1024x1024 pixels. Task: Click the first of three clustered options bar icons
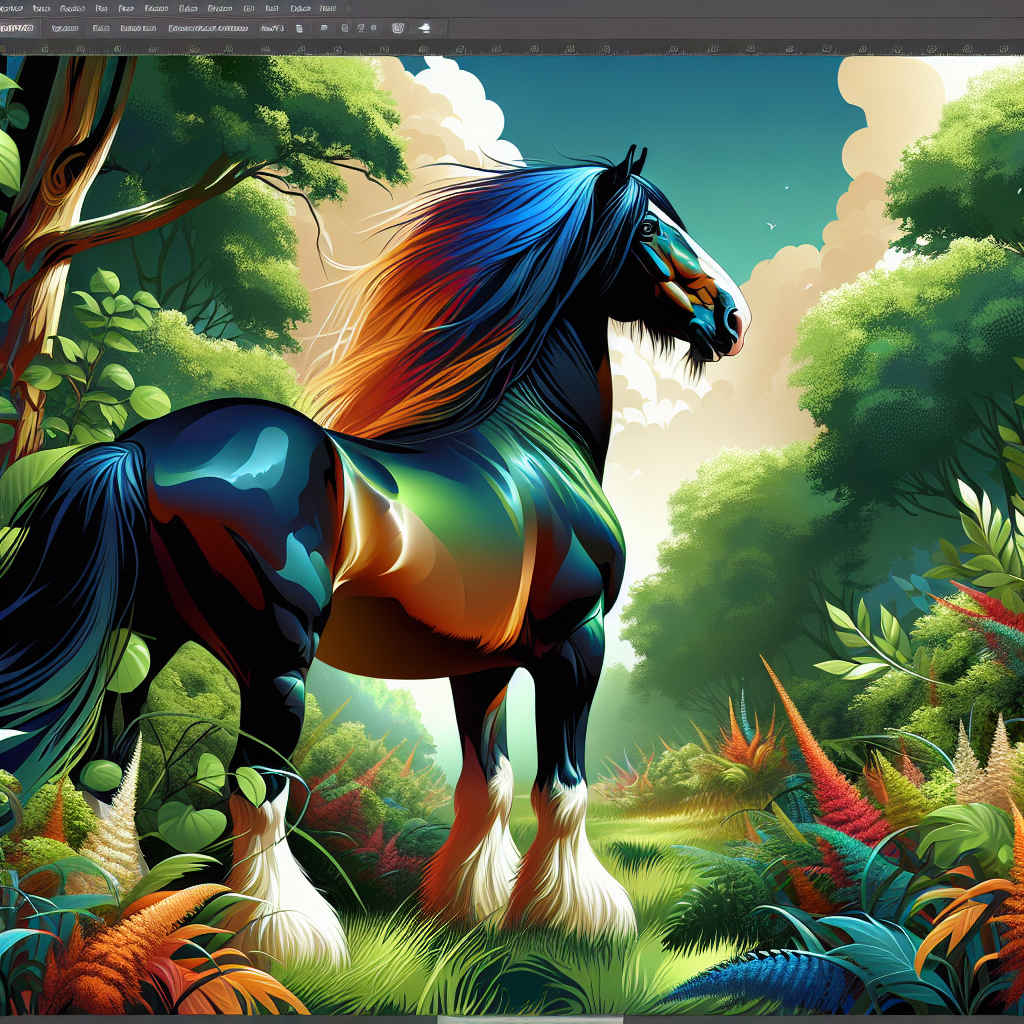[x=343, y=28]
